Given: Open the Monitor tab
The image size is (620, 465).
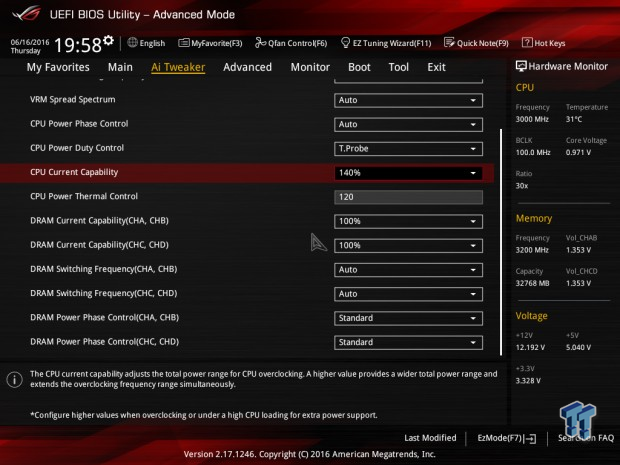Looking at the screenshot, I should click(x=310, y=67).
